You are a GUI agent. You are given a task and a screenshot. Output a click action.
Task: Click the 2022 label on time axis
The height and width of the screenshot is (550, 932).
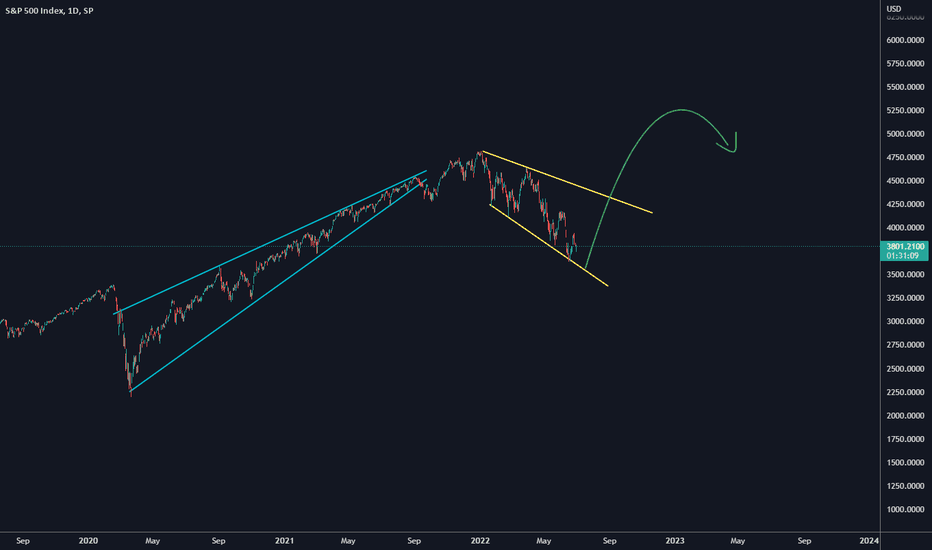pyautogui.click(x=480, y=540)
